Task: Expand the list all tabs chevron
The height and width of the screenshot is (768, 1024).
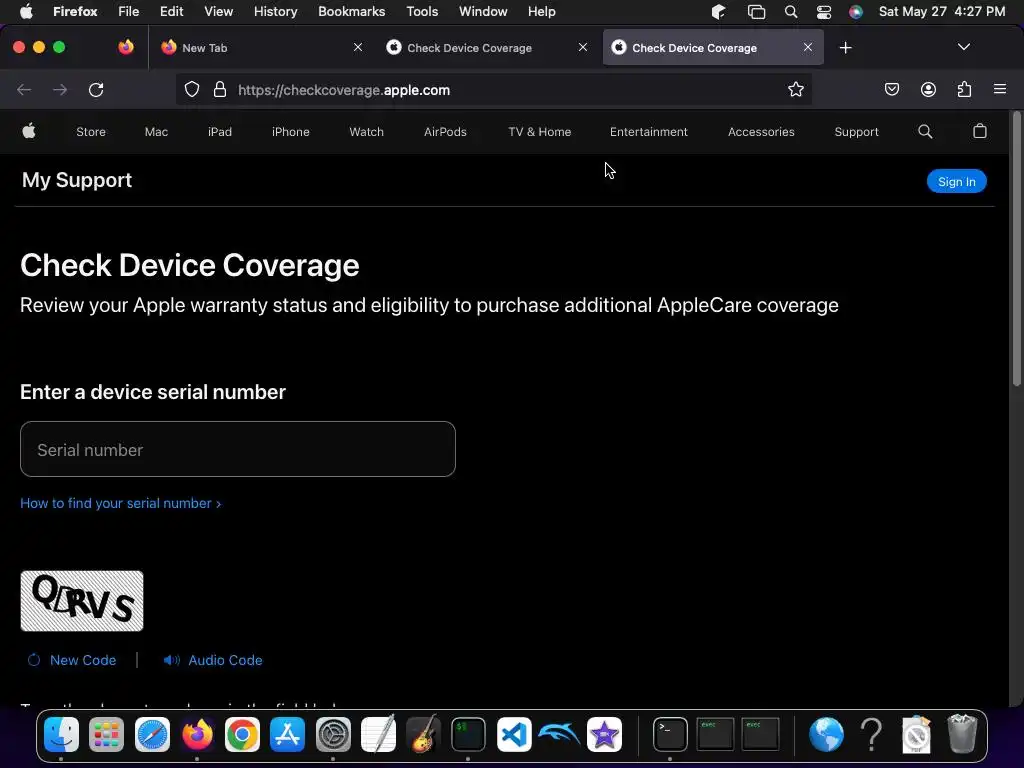Action: (964, 47)
